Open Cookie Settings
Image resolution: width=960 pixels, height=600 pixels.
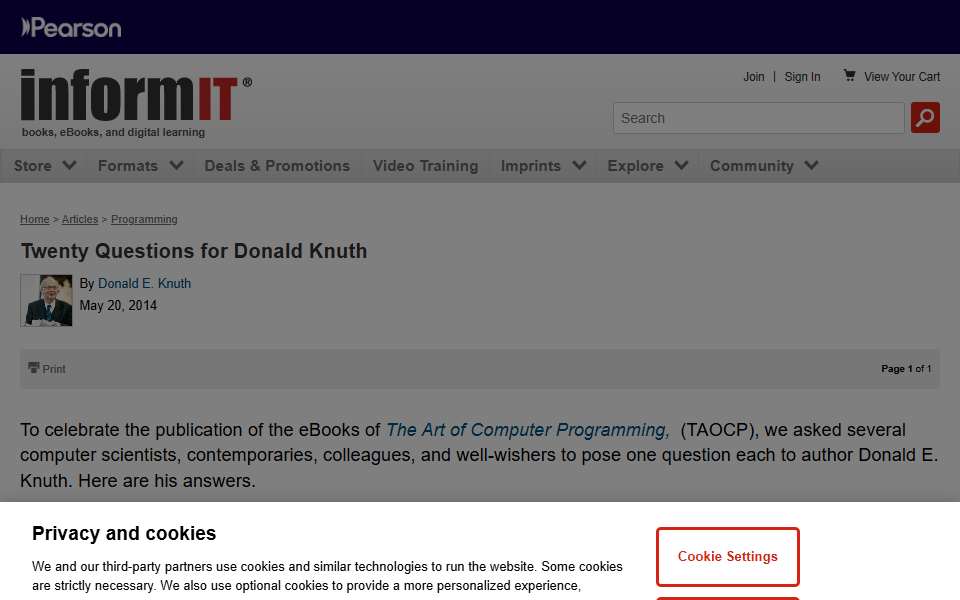coord(727,557)
